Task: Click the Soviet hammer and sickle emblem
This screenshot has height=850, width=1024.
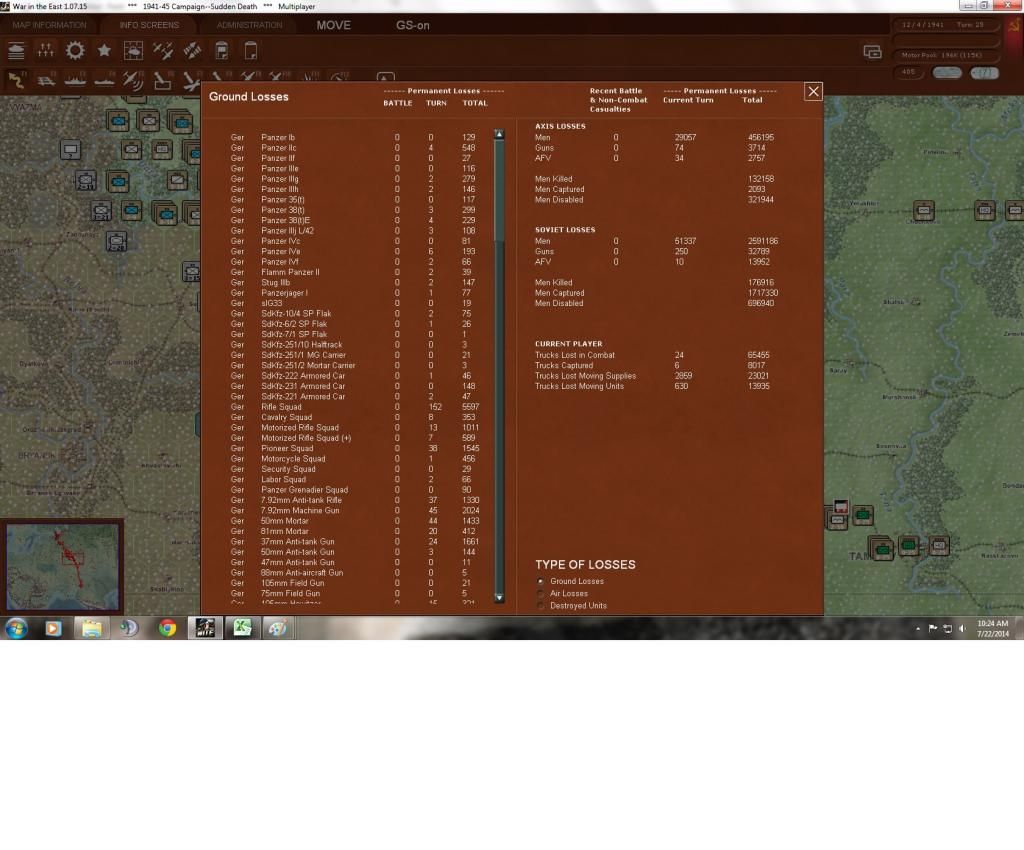Action: point(1015,25)
